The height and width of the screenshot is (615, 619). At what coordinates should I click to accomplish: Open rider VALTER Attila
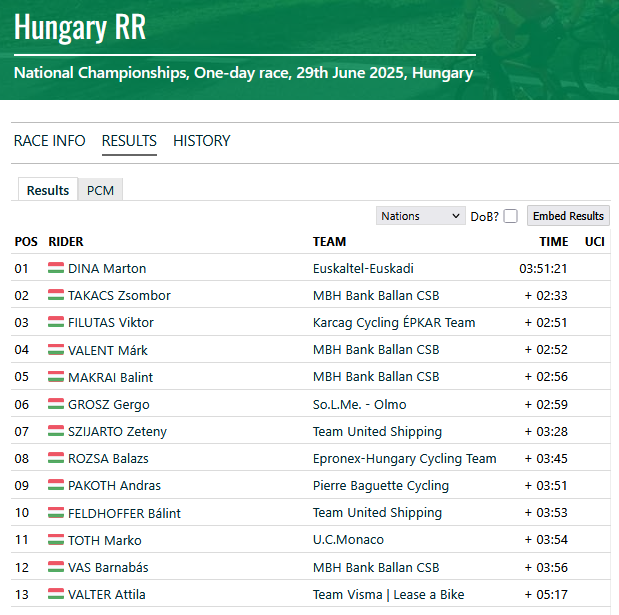tap(107, 594)
